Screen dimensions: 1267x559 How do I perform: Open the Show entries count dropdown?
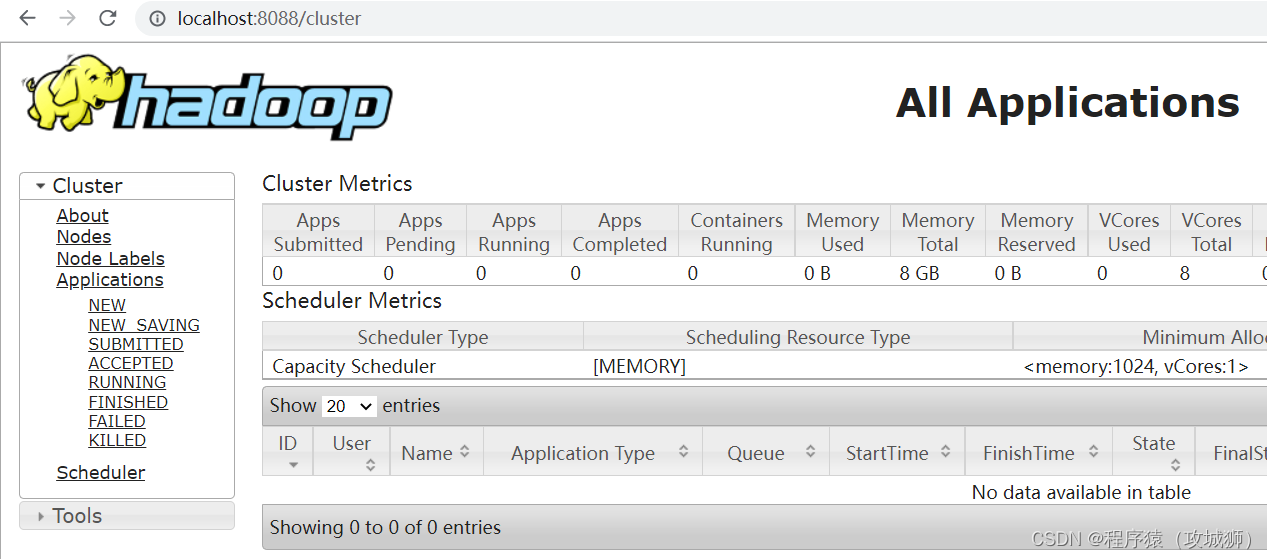click(349, 406)
